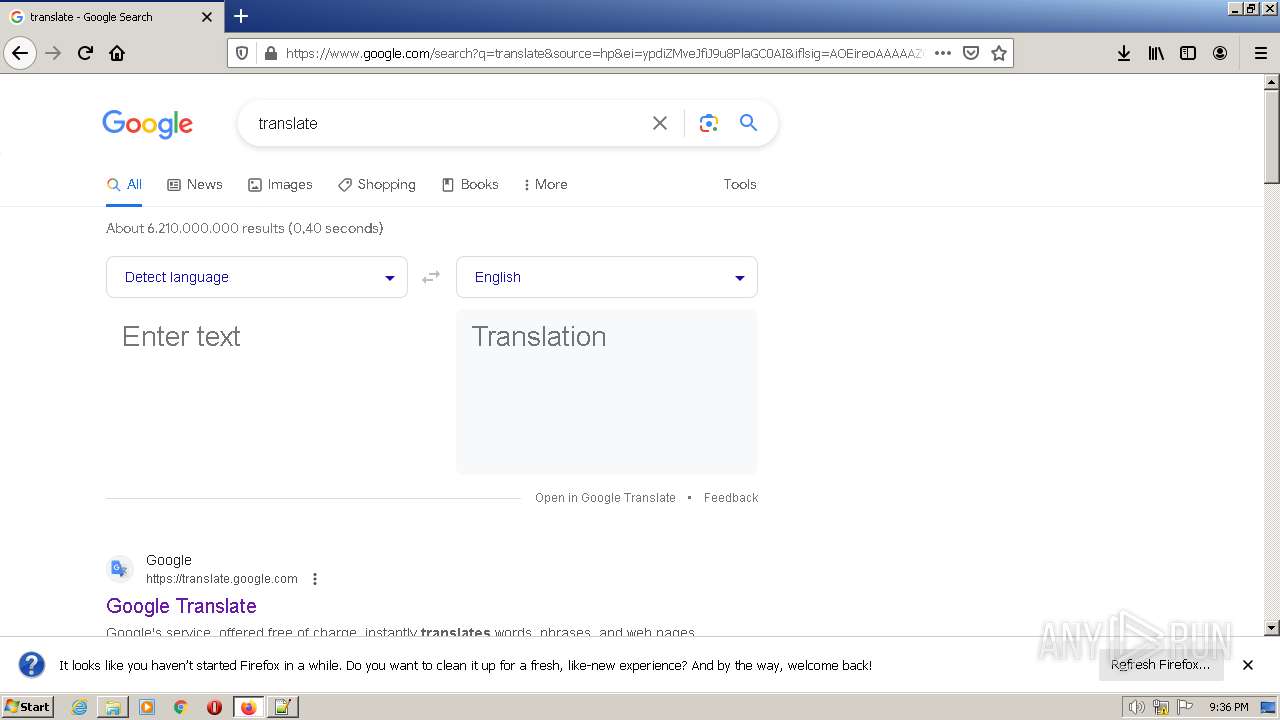Go back to the previous page
Image resolution: width=1280 pixels, height=720 pixels.
(20, 53)
